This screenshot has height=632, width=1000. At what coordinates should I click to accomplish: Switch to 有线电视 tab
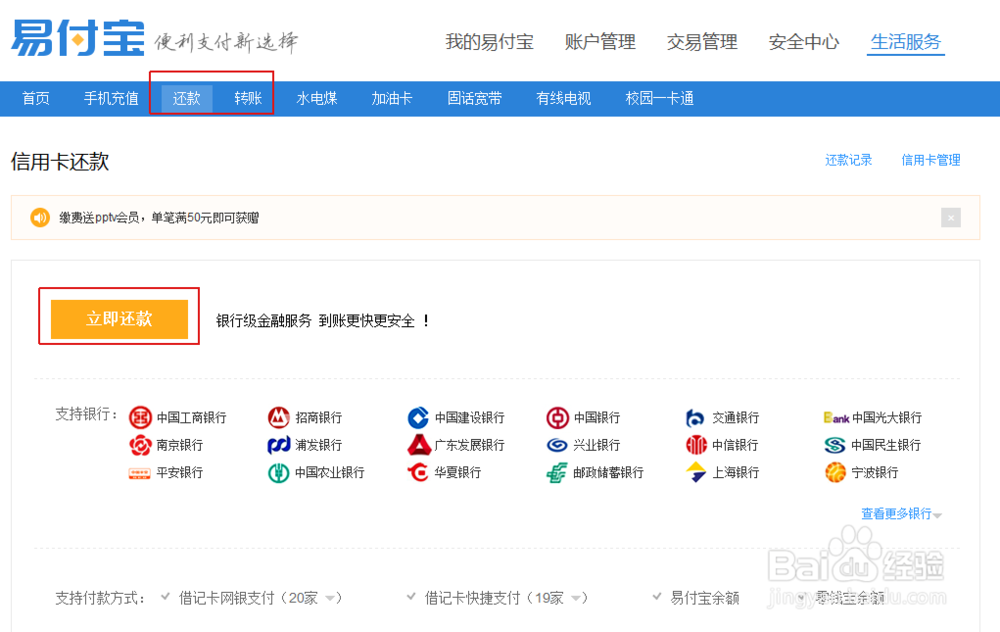pyautogui.click(x=564, y=98)
